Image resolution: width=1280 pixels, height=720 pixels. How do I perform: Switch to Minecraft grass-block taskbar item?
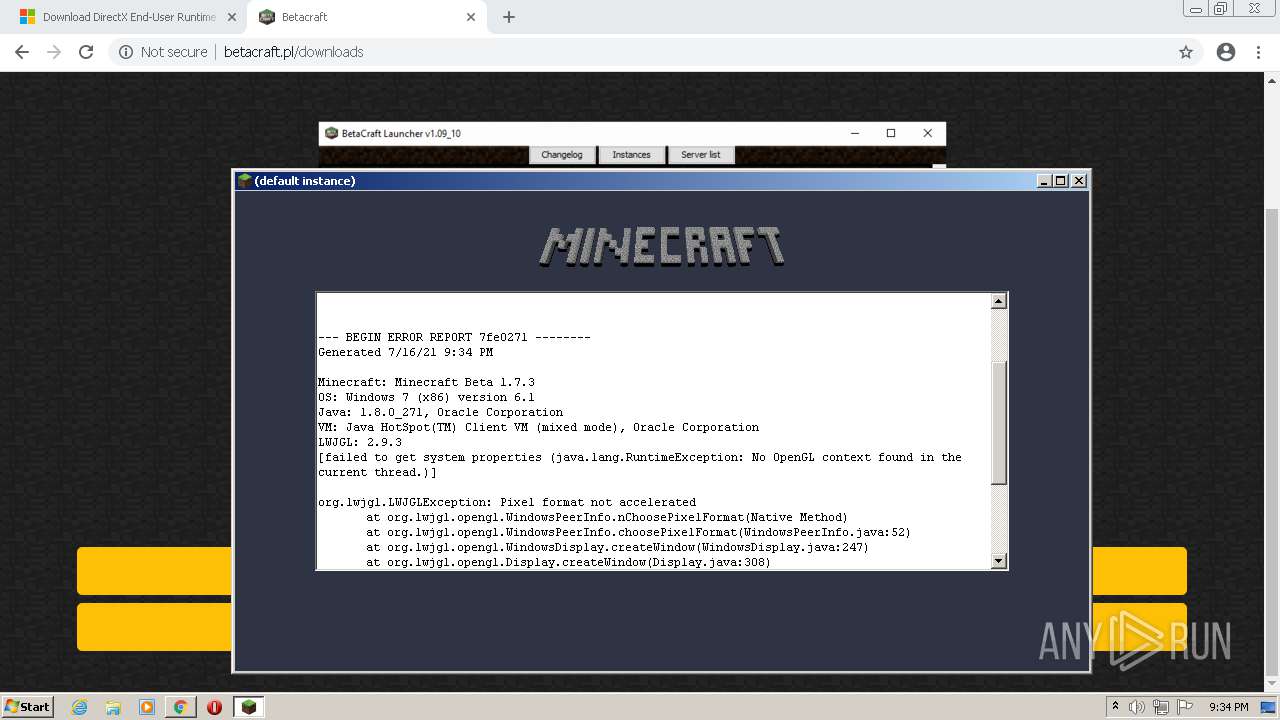[248, 707]
